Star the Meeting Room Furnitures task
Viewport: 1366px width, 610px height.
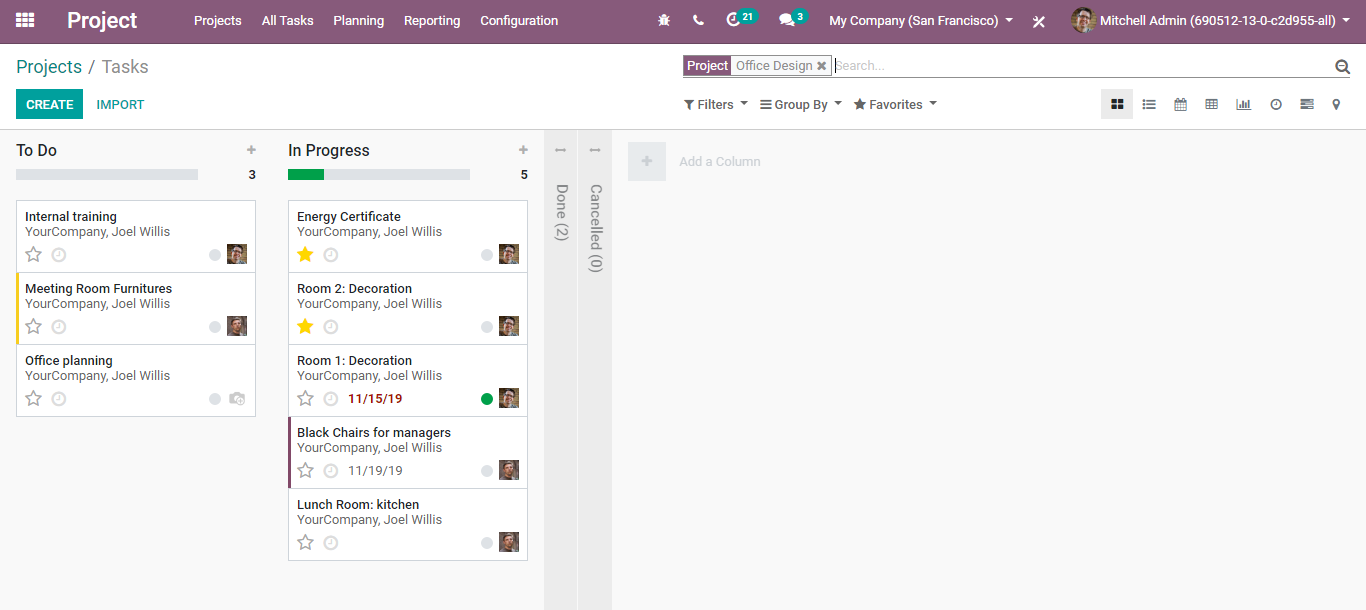pos(34,326)
